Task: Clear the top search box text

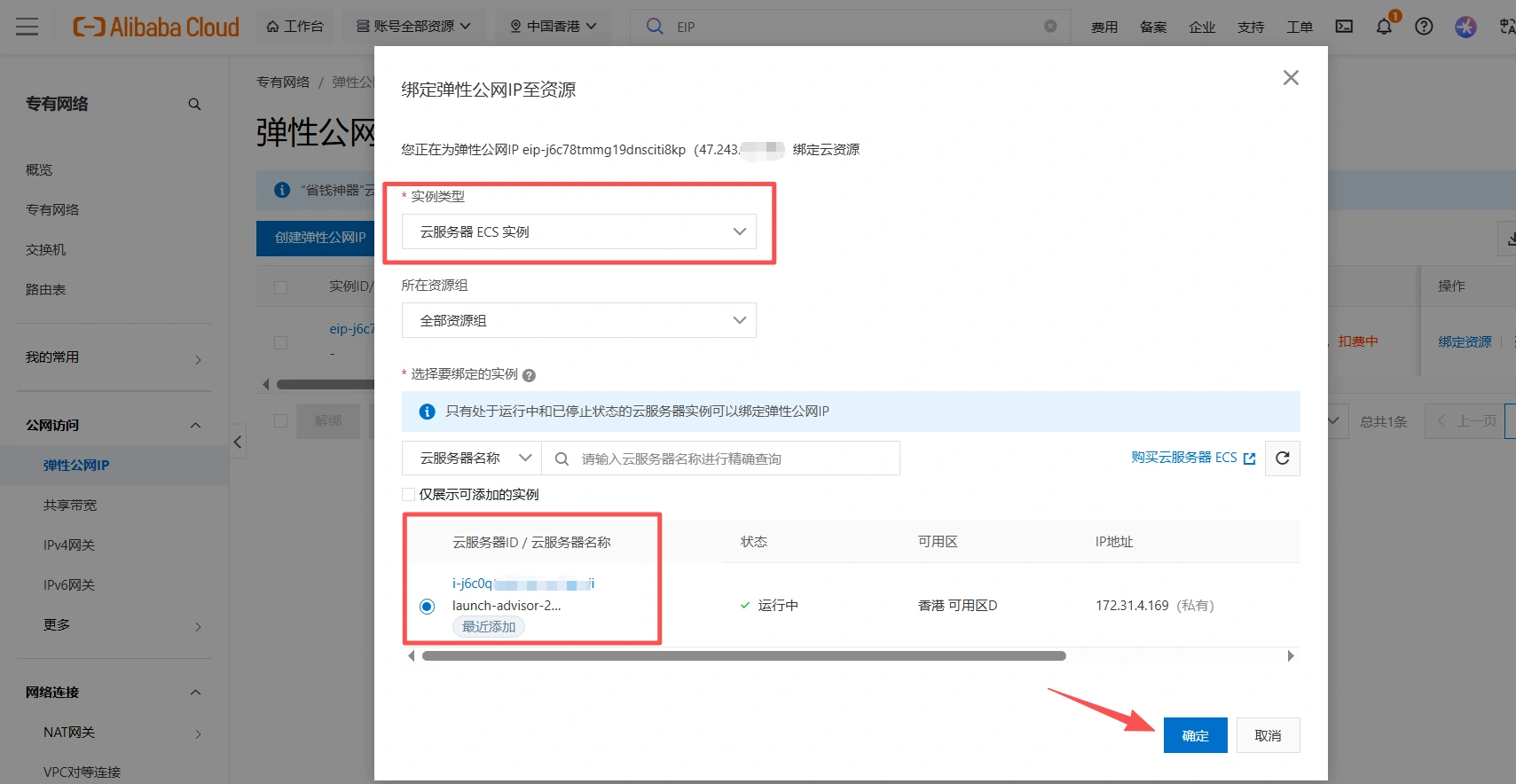Action: pyautogui.click(x=1050, y=27)
